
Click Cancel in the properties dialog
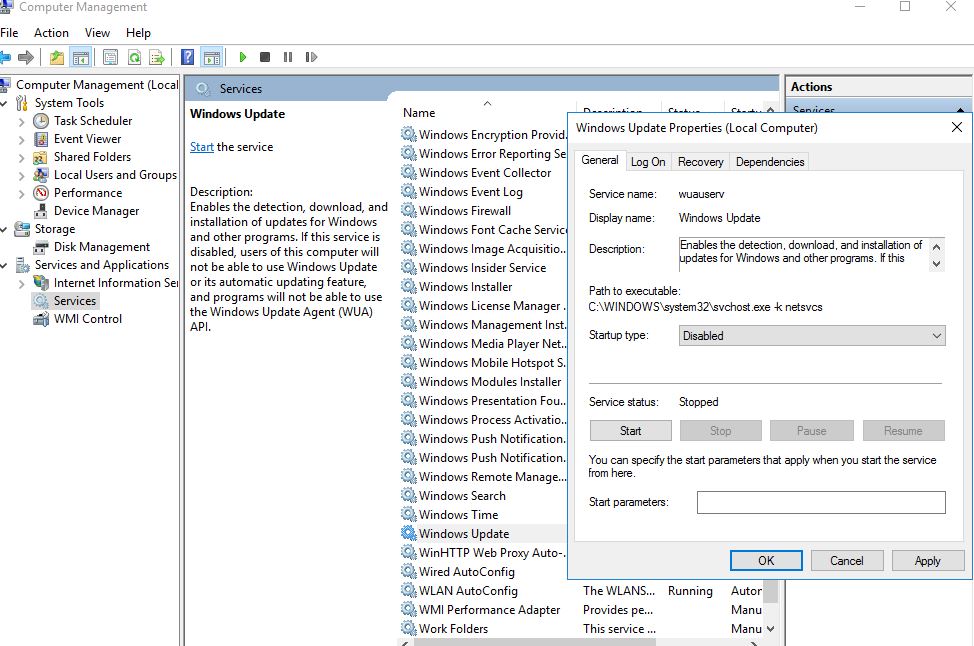847,561
